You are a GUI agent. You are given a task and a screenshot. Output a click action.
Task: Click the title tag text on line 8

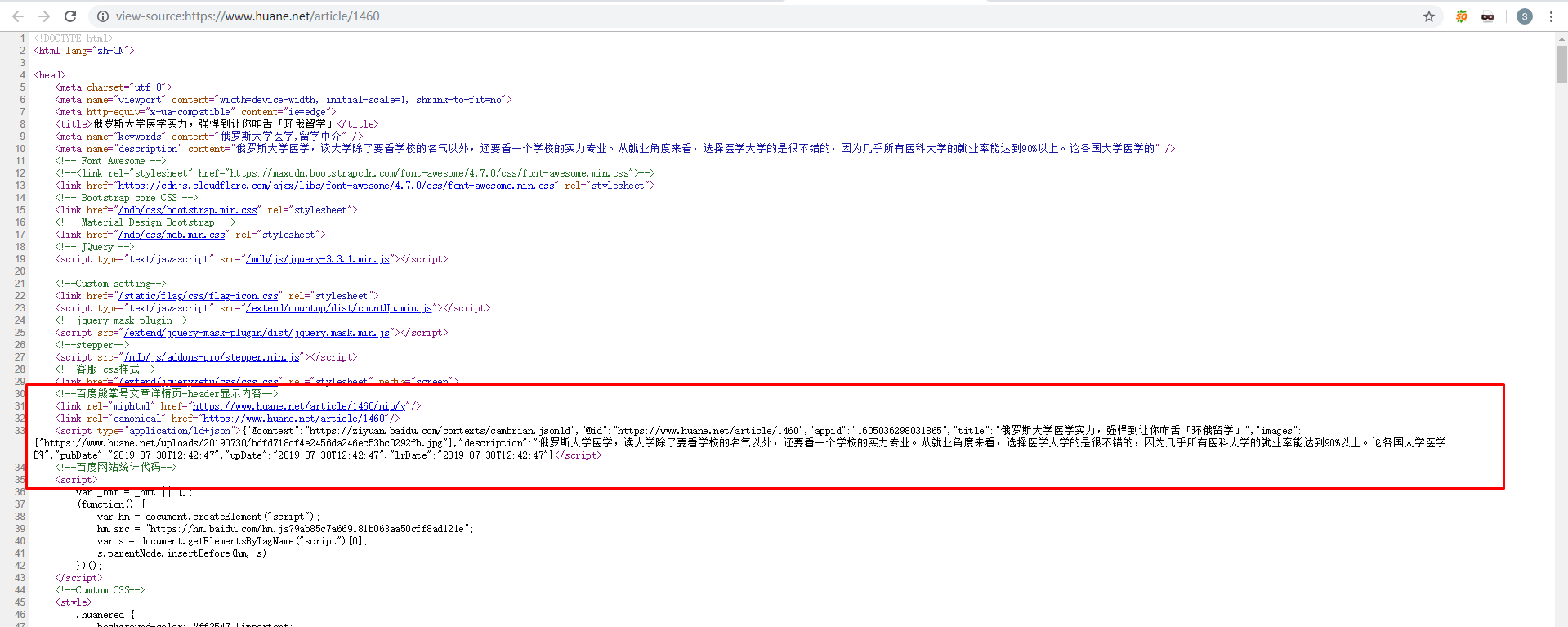217,124
